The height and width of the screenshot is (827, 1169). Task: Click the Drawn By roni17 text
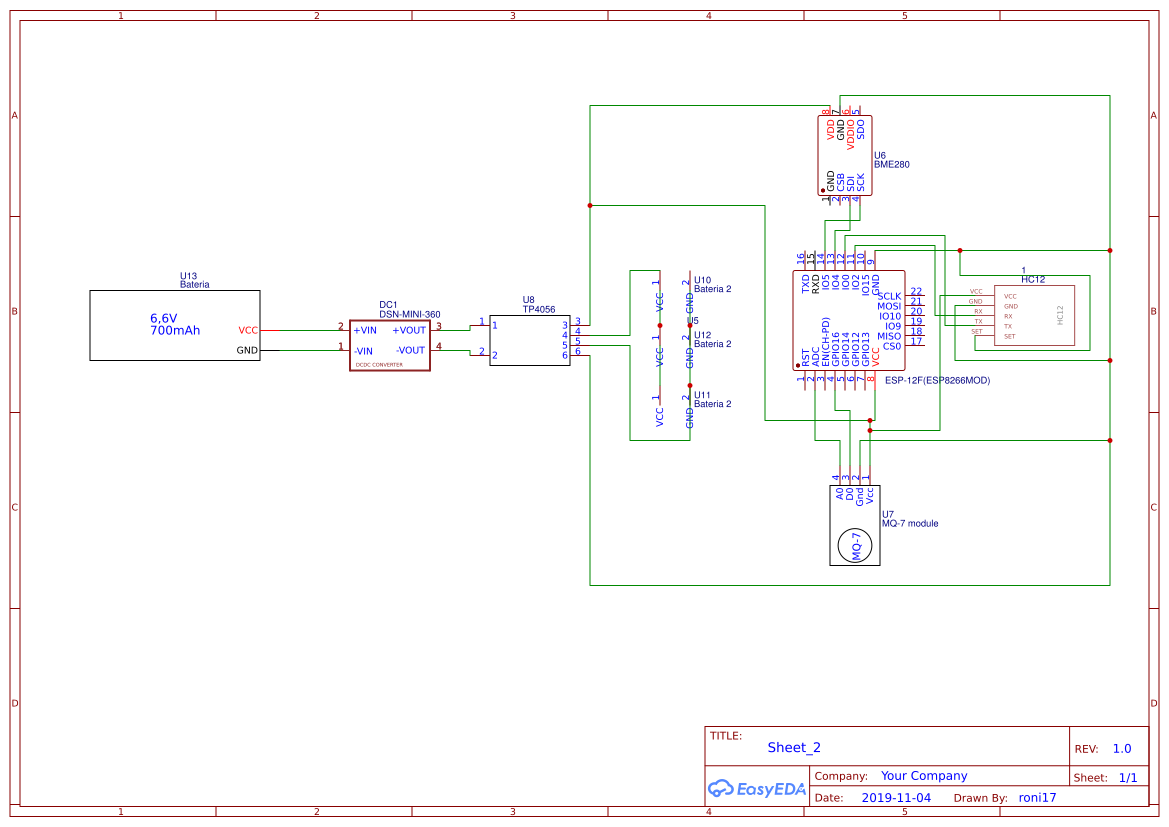tap(1035, 797)
